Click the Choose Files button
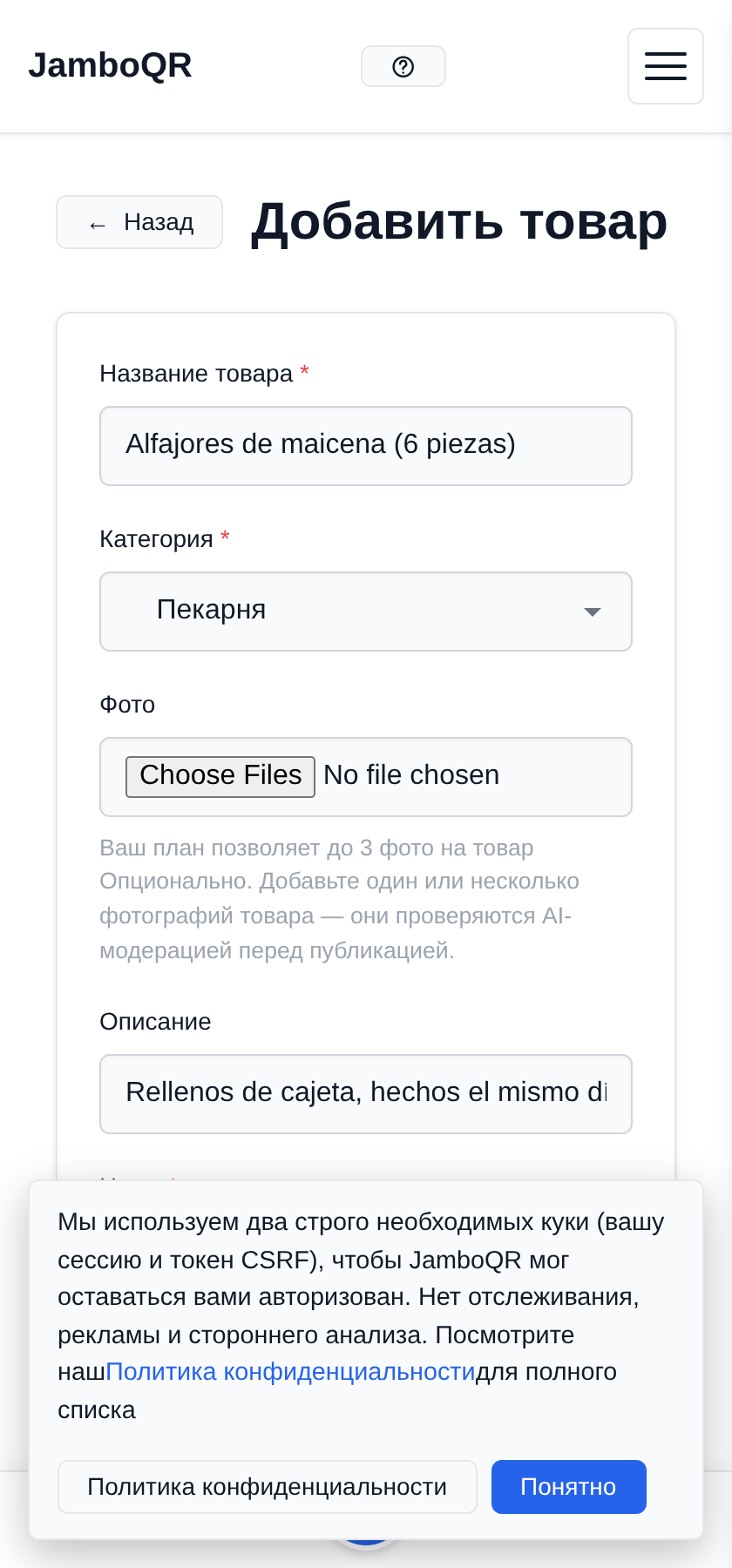Image resolution: width=732 pixels, height=1568 pixels. [220, 776]
